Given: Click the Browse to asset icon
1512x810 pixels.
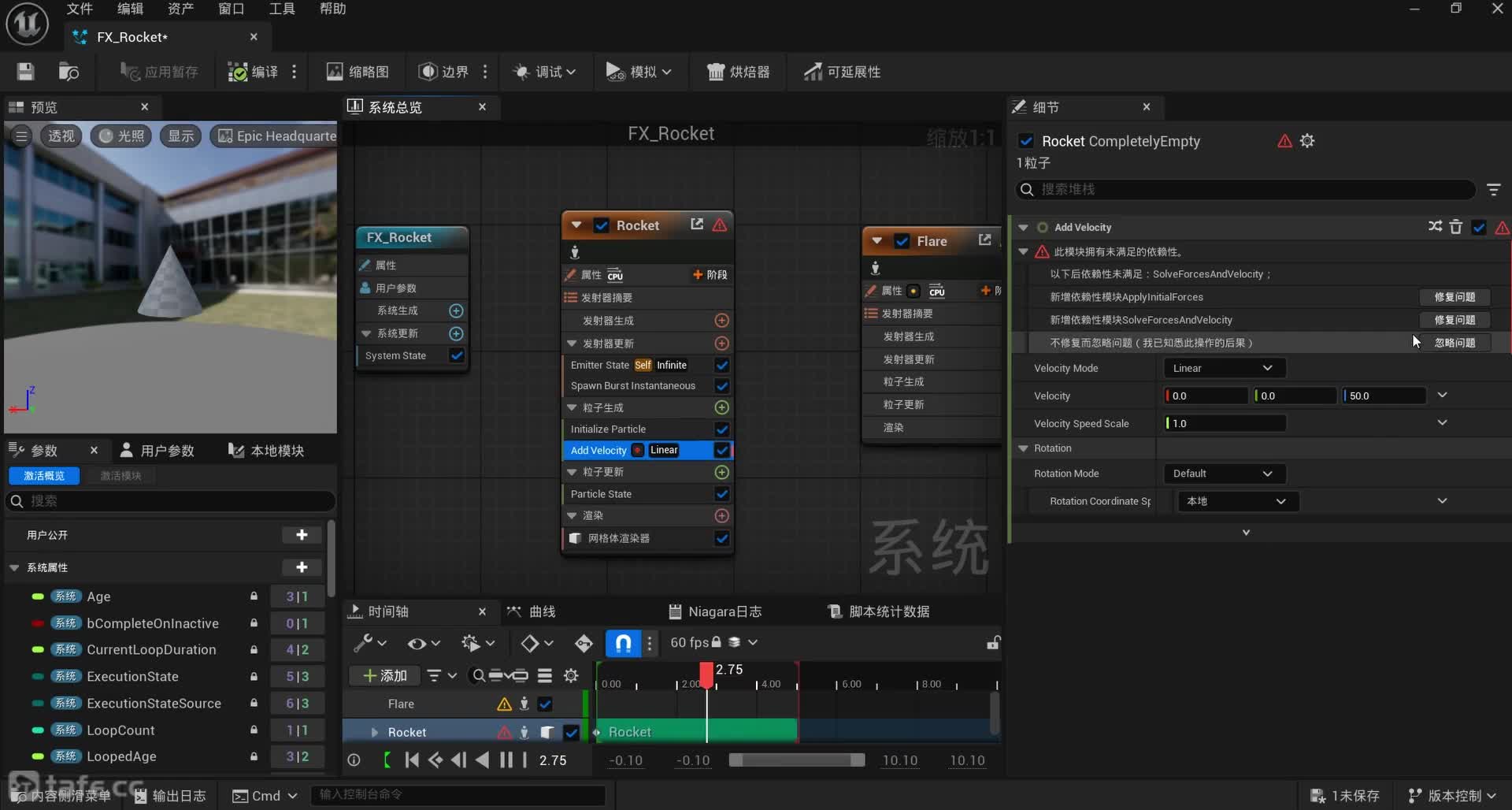Looking at the screenshot, I should (69, 72).
